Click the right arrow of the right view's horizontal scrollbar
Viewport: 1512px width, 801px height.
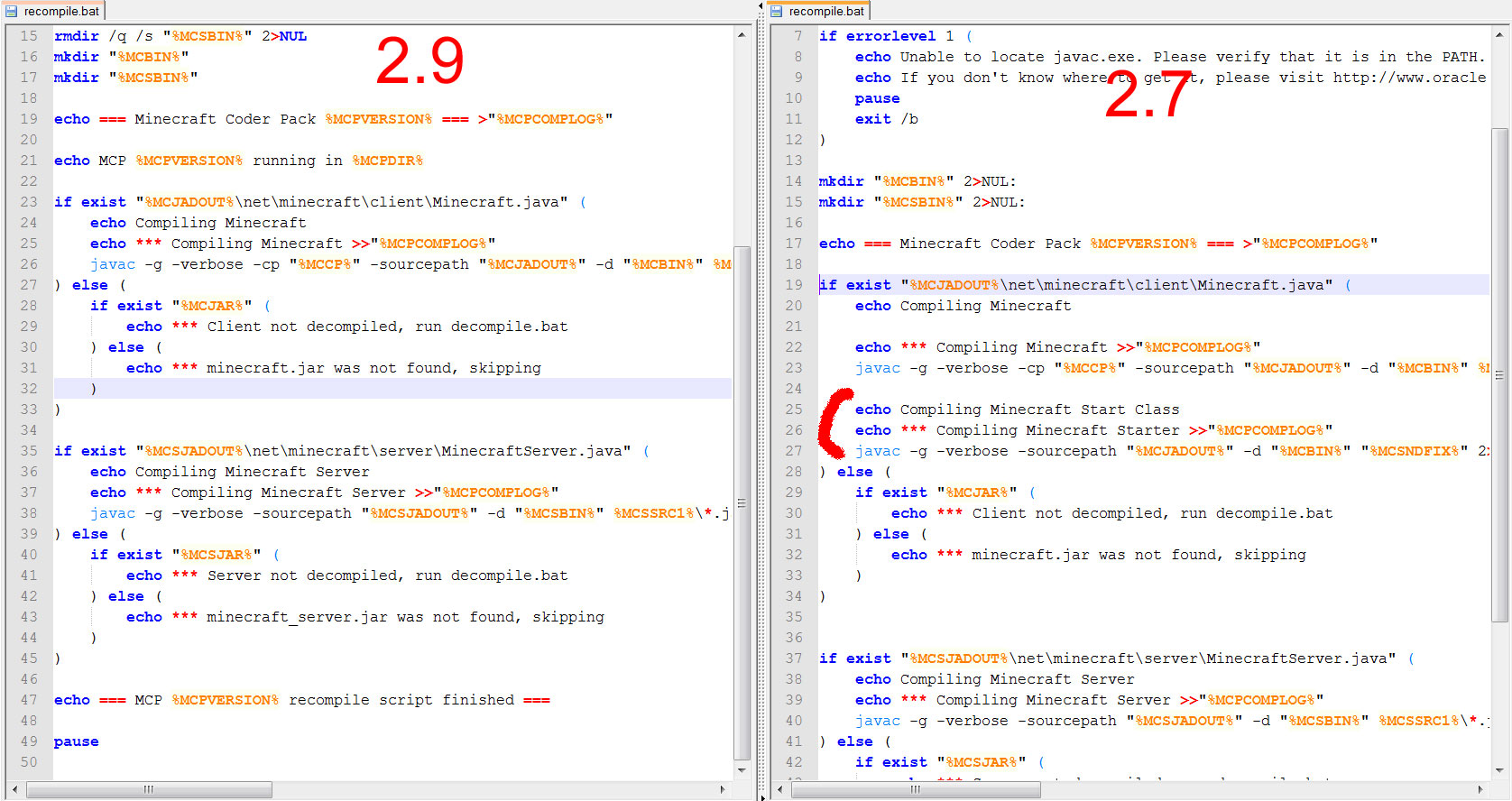1480,789
